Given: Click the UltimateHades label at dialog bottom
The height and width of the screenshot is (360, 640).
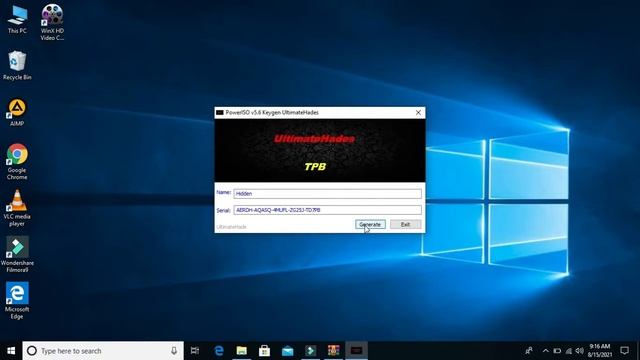Looking at the screenshot, I should [x=231, y=227].
